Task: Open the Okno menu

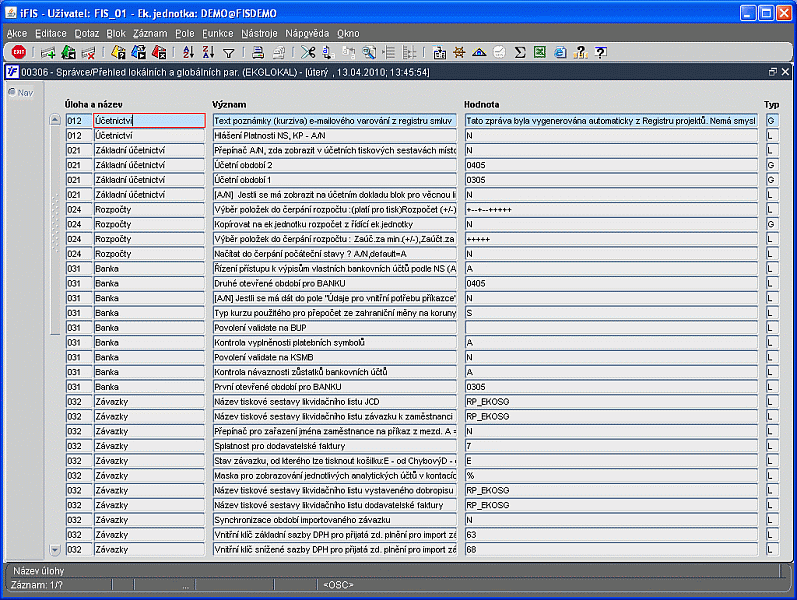Action: click(348, 34)
